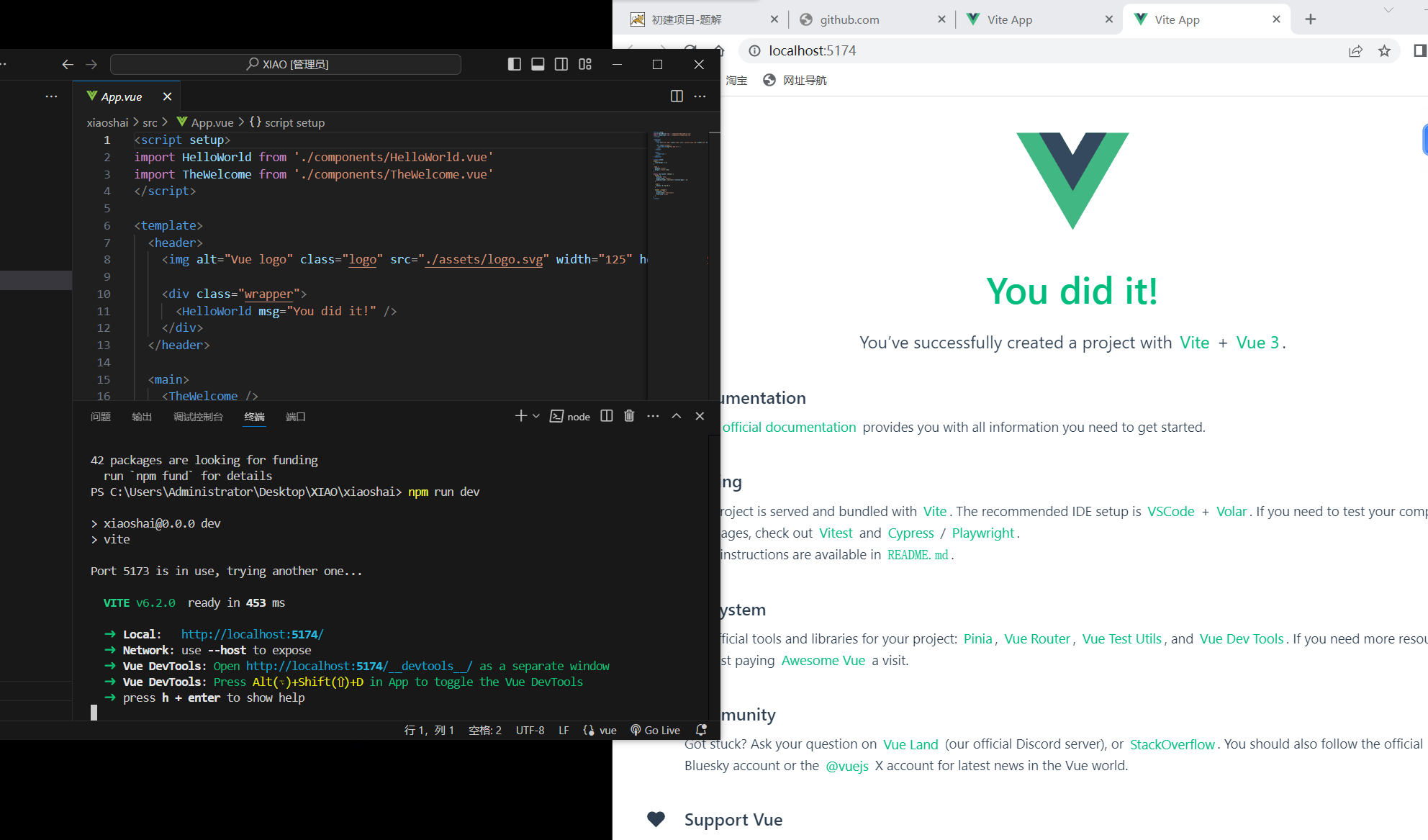Go forward in VS Code navigation history
1428x840 pixels.
[91, 64]
